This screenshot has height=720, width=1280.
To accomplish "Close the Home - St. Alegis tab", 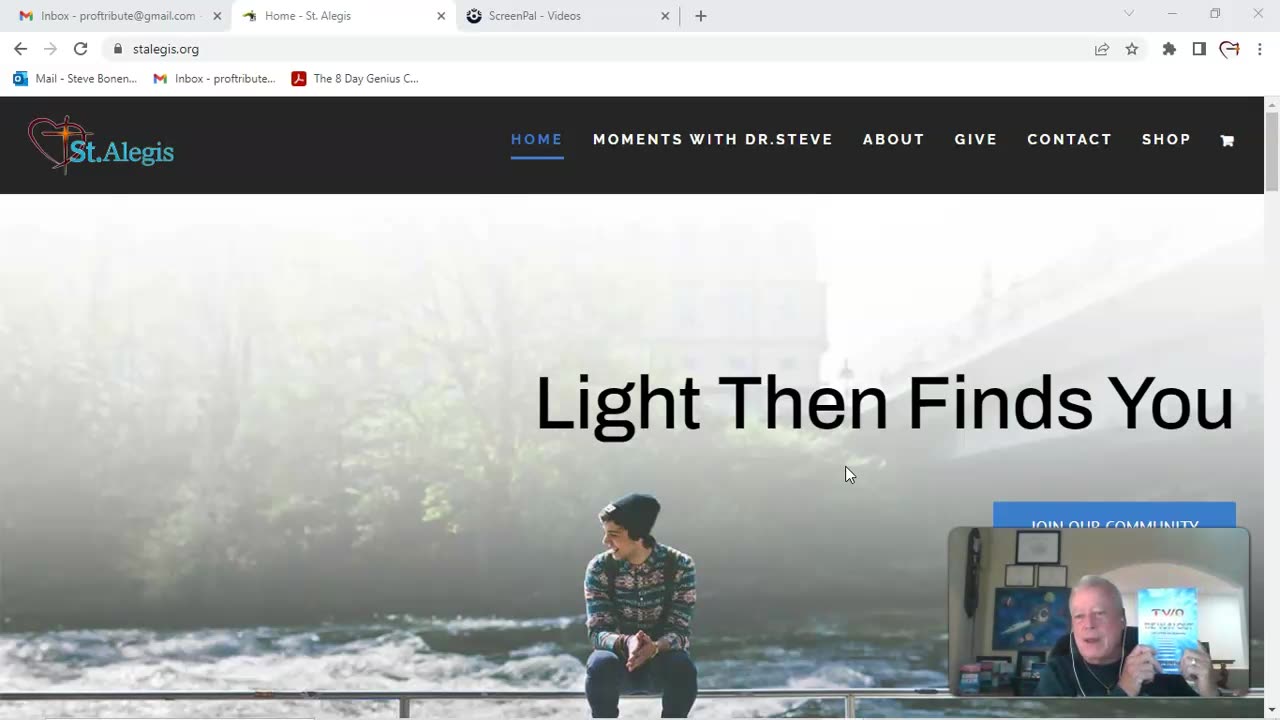I will (441, 16).
